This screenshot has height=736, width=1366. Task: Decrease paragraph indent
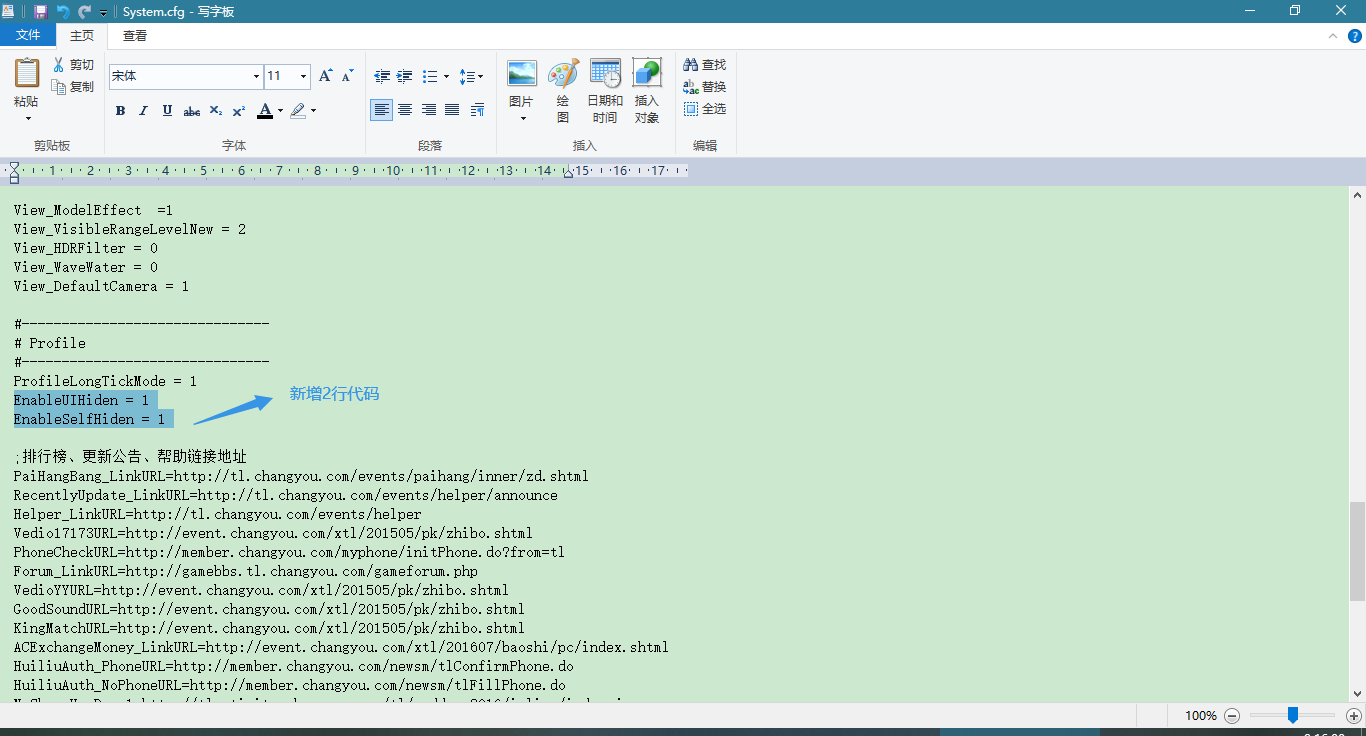click(382, 76)
